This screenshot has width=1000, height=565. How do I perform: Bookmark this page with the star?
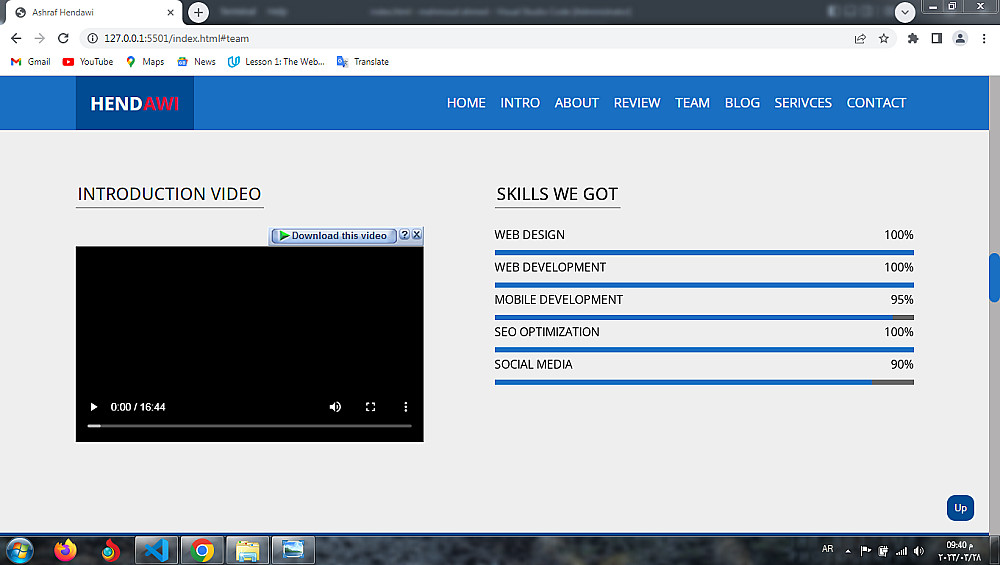[x=883, y=38]
